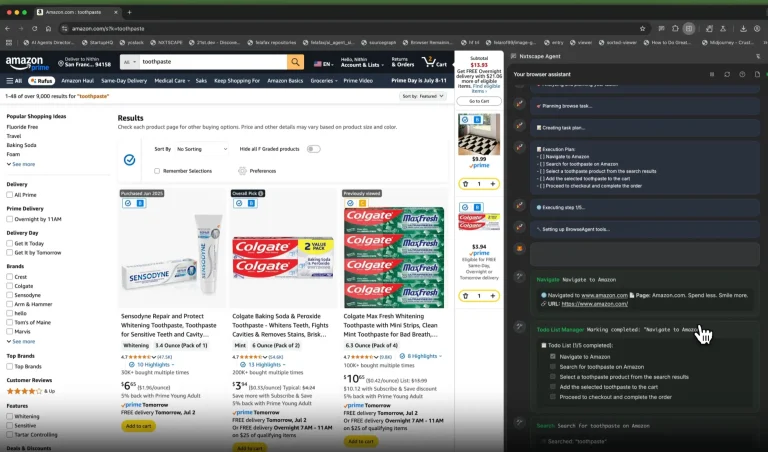Select Amazon Haul in nav bar
768x452 pixels.
[x=77, y=81]
